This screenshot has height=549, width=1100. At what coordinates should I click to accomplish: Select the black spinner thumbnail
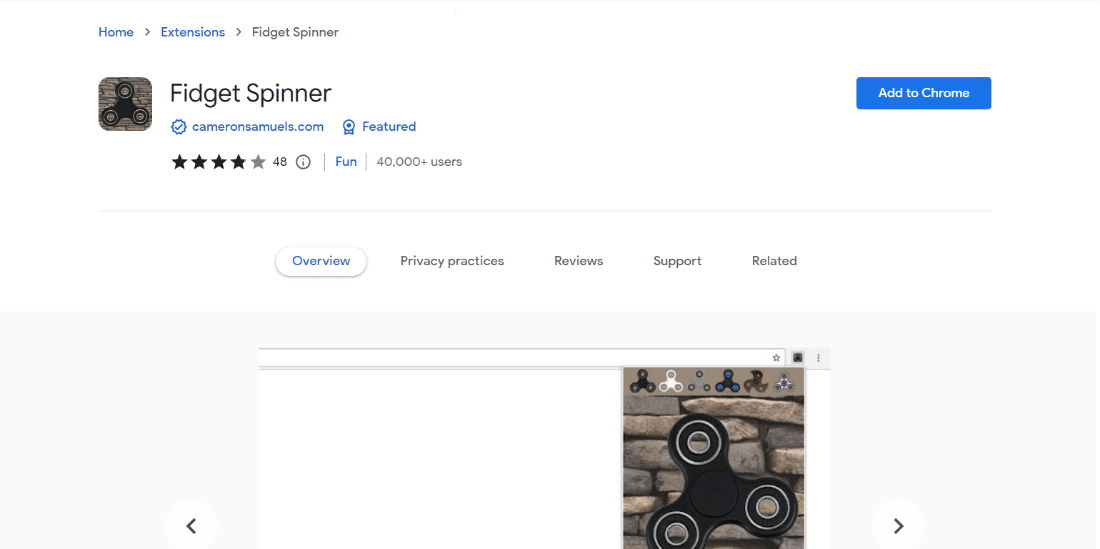[641, 381]
